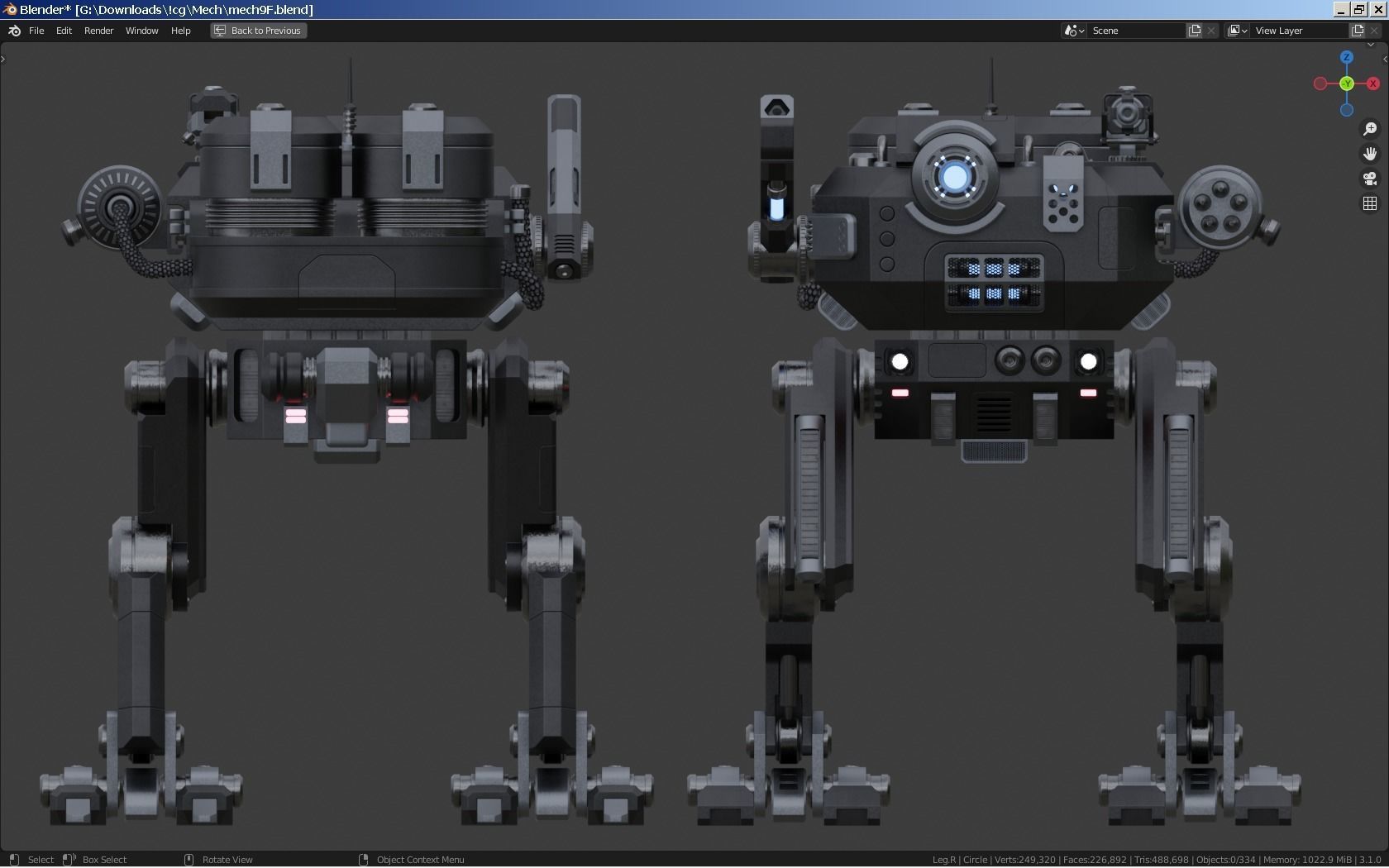Click the blue Z axis gizmo handle
Viewport: 1389px width, 868px height.
coord(1347,57)
